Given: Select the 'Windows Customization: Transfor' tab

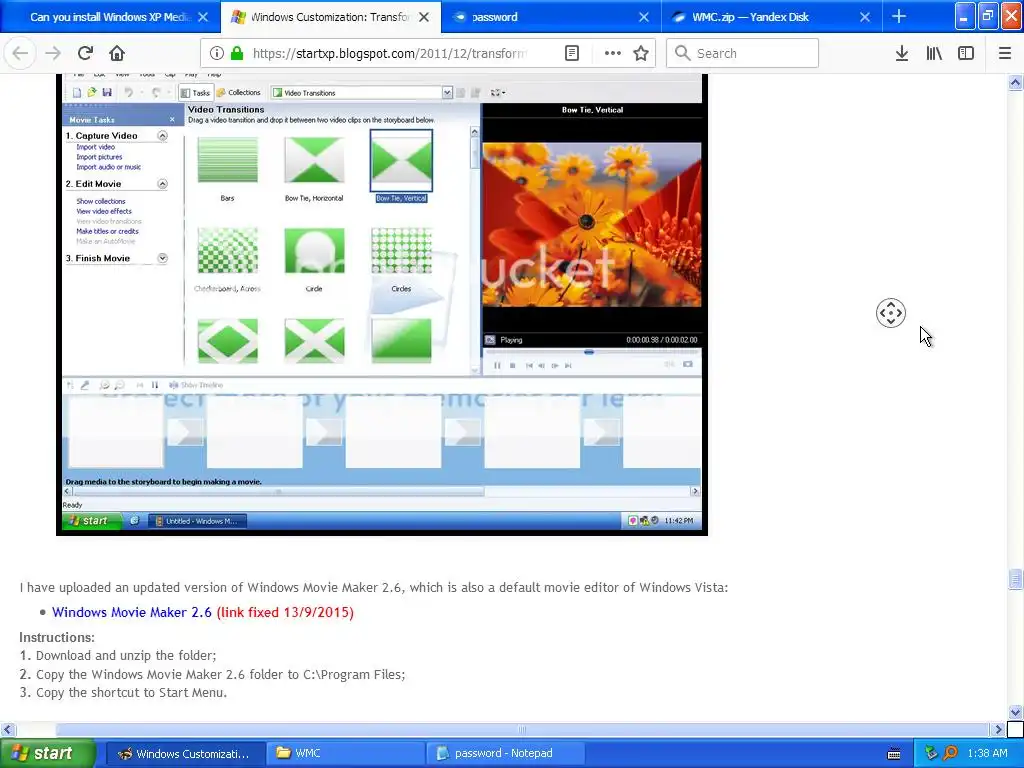Looking at the screenshot, I should point(330,17).
